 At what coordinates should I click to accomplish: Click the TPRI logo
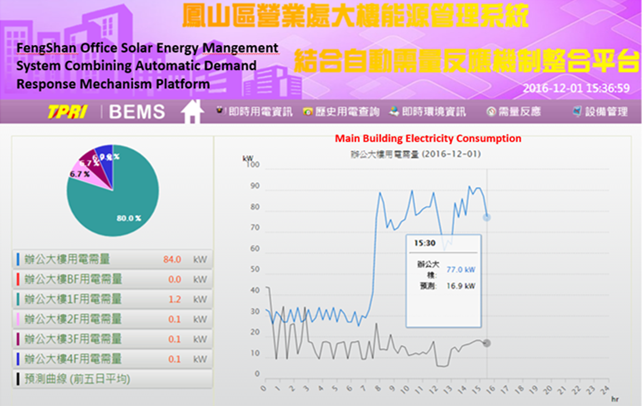click(x=66, y=112)
